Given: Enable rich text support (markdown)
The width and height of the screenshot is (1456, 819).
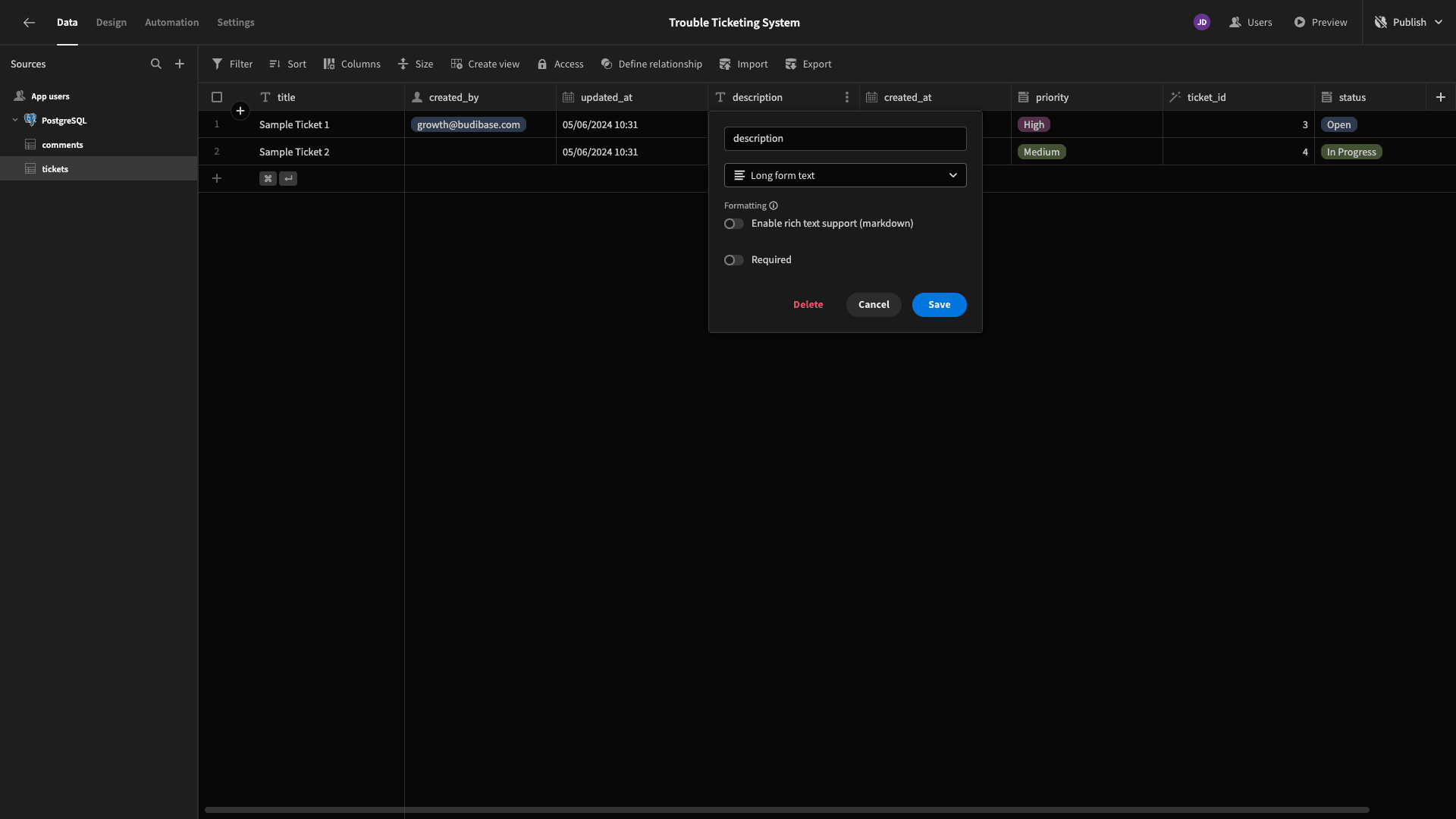Looking at the screenshot, I should coord(733,224).
